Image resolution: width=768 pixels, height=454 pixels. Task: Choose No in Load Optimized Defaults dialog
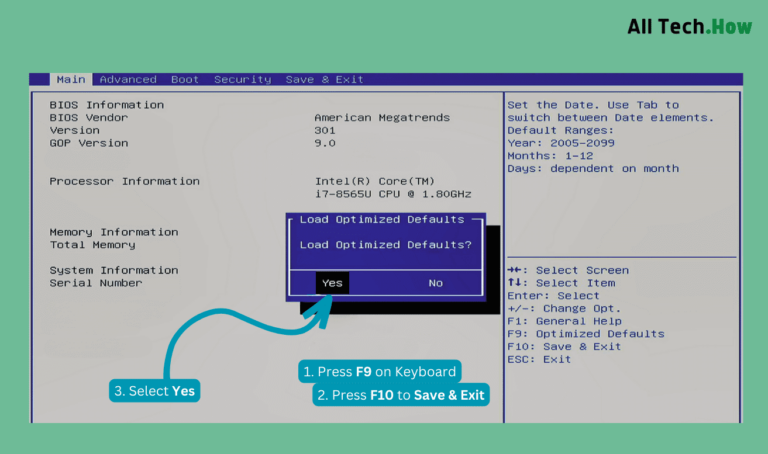(x=435, y=283)
